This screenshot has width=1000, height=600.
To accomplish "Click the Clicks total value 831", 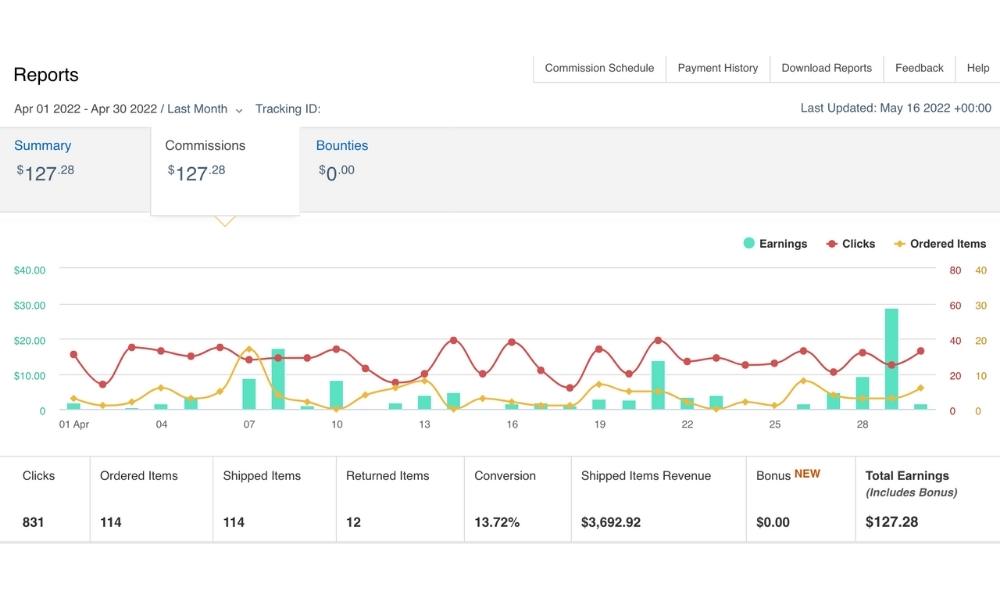I will pos(33,522).
